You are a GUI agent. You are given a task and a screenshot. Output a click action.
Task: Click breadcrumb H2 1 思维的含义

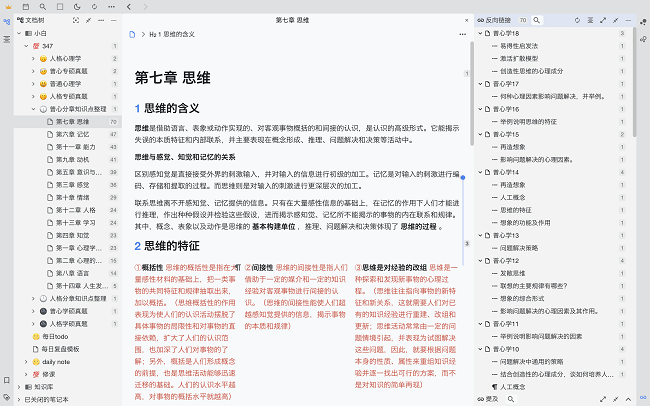(172, 34)
